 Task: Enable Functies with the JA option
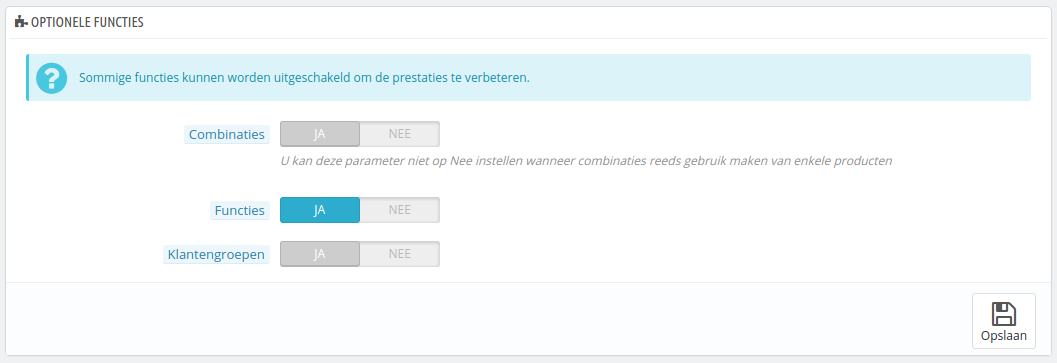[x=320, y=210]
